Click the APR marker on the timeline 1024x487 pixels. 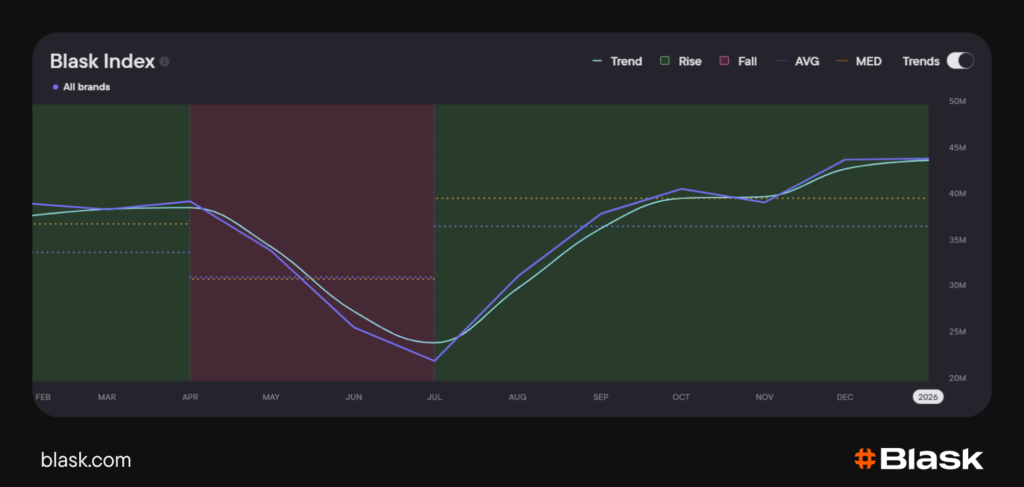point(190,397)
